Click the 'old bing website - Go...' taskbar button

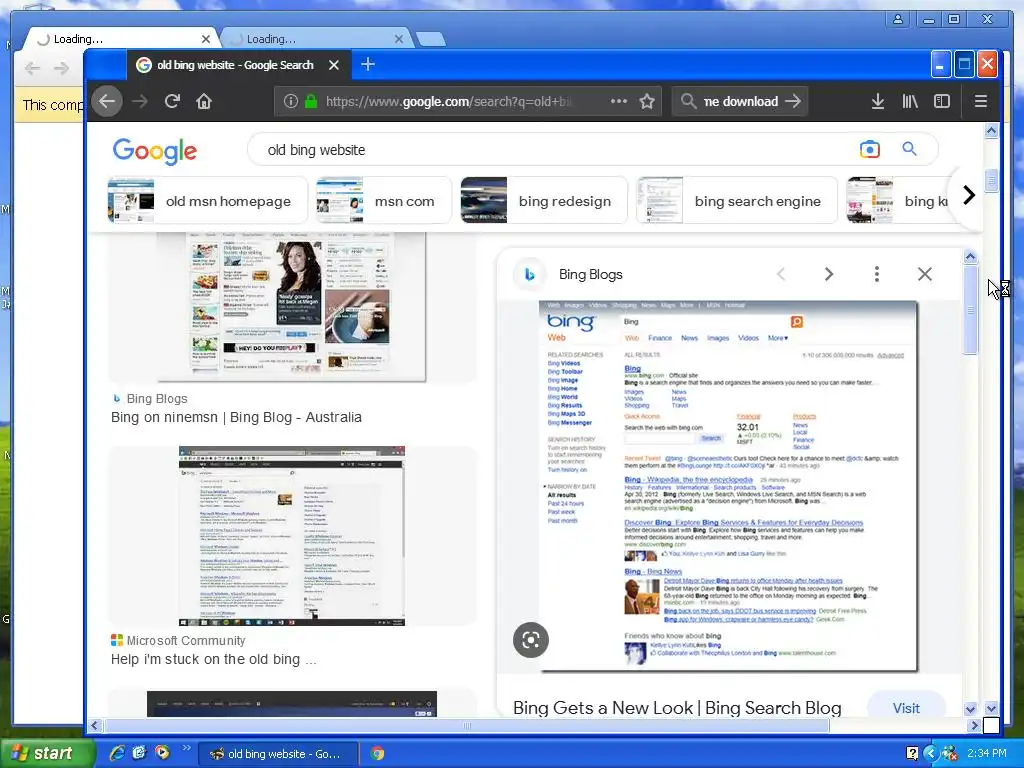pyautogui.click(x=277, y=754)
